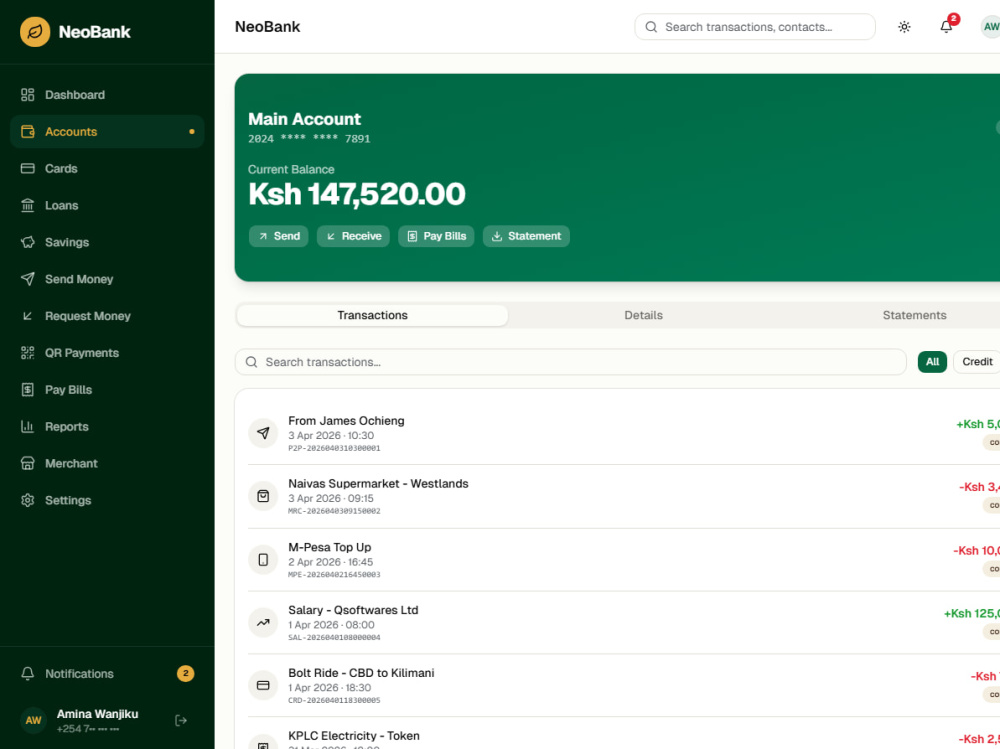Select the Credit filter chip
This screenshot has width=1000, height=749.
(x=976, y=362)
